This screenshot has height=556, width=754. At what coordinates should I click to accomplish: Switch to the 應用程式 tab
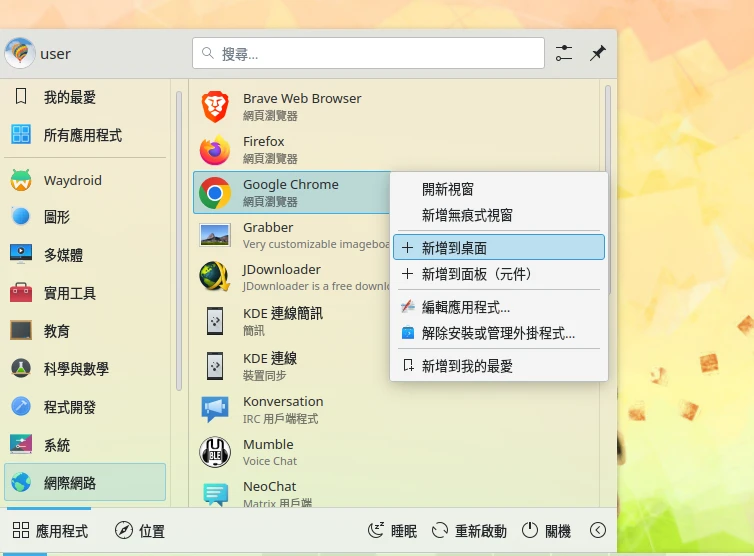tap(50, 531)
